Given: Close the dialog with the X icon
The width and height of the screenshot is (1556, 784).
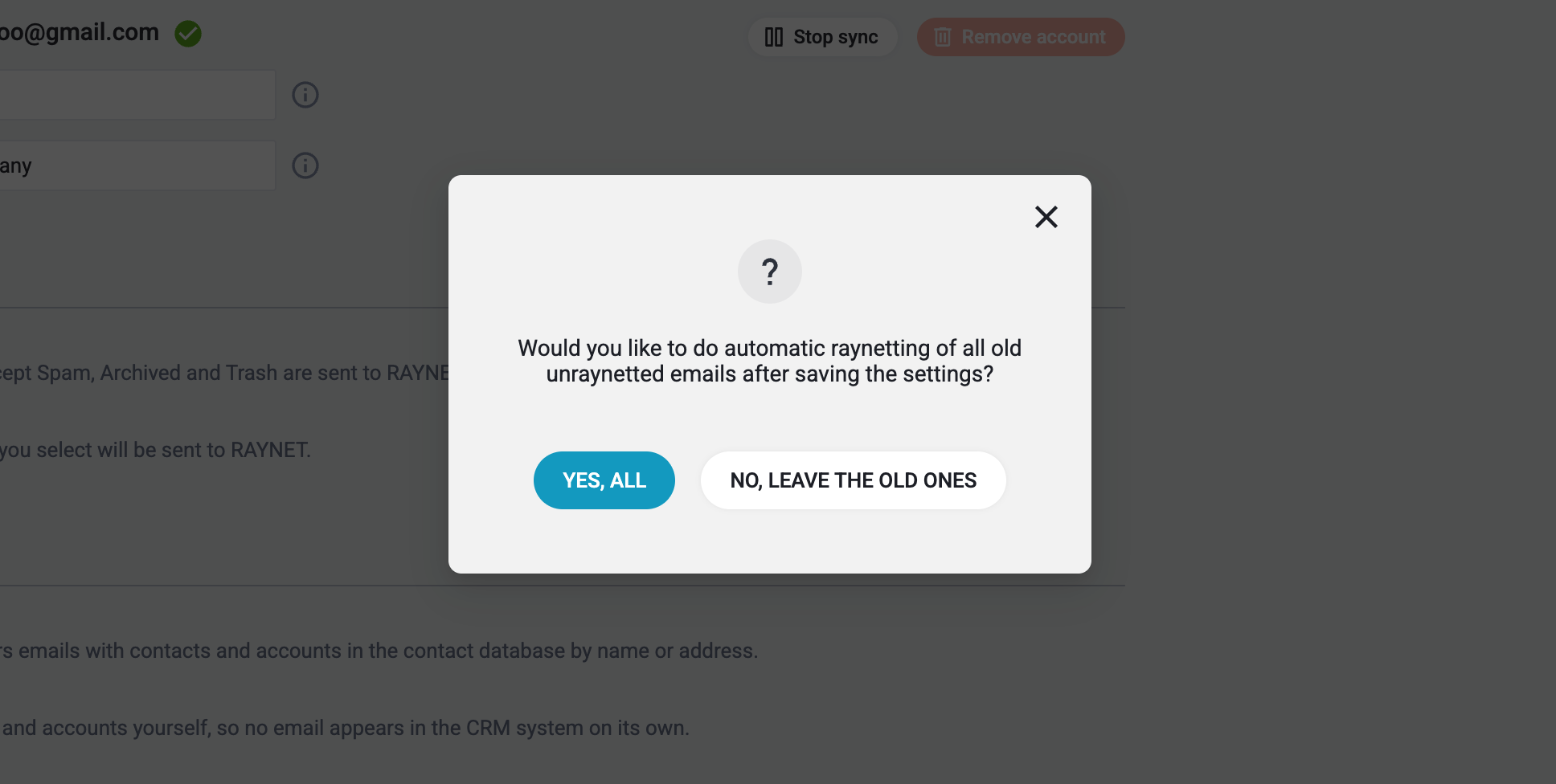Looking at the screenshot, I should pyautogui.click(x=1046, y=217).
